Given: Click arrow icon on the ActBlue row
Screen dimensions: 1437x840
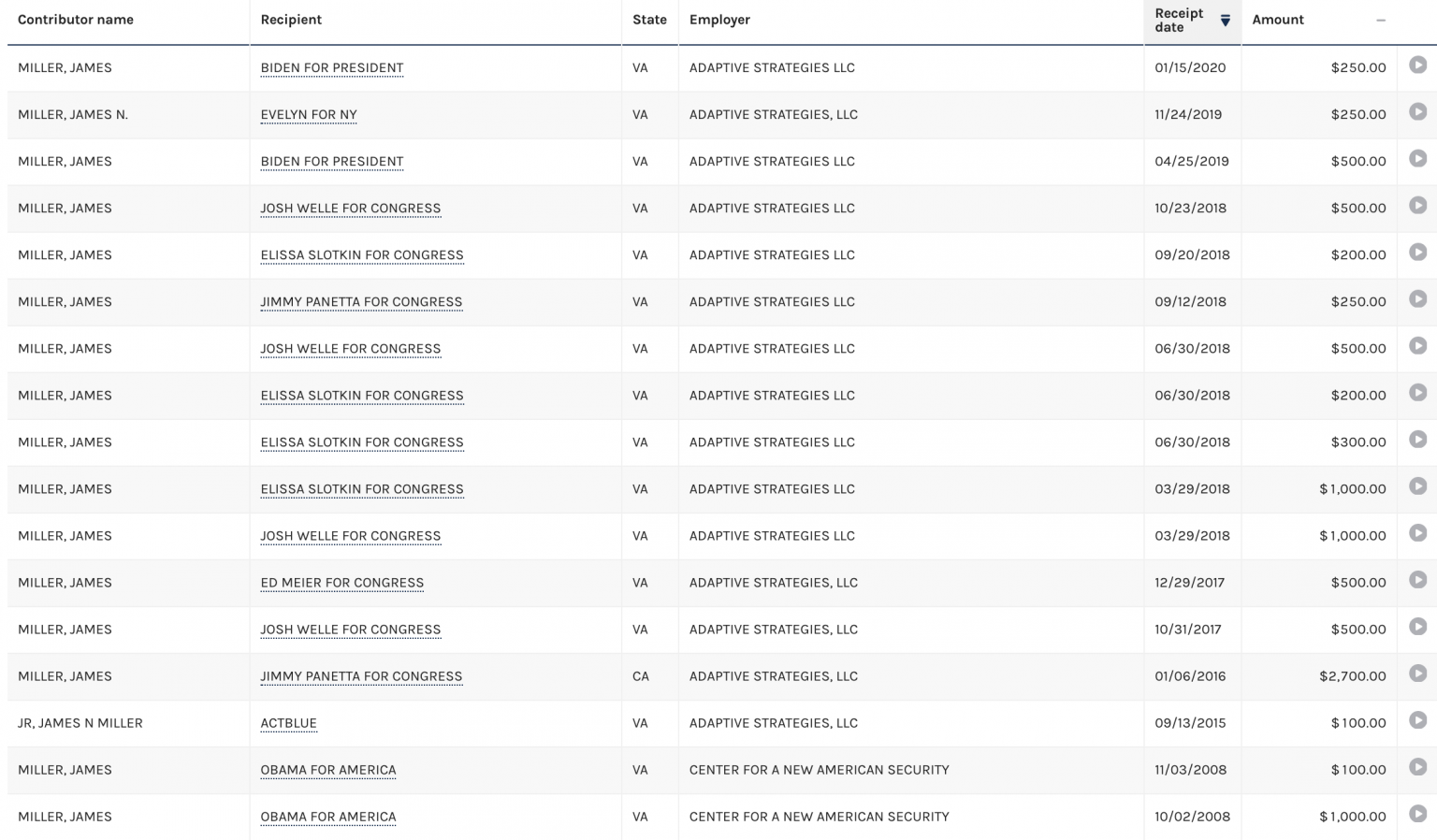Looking at the screenshot, I should tap(1417, 720).
